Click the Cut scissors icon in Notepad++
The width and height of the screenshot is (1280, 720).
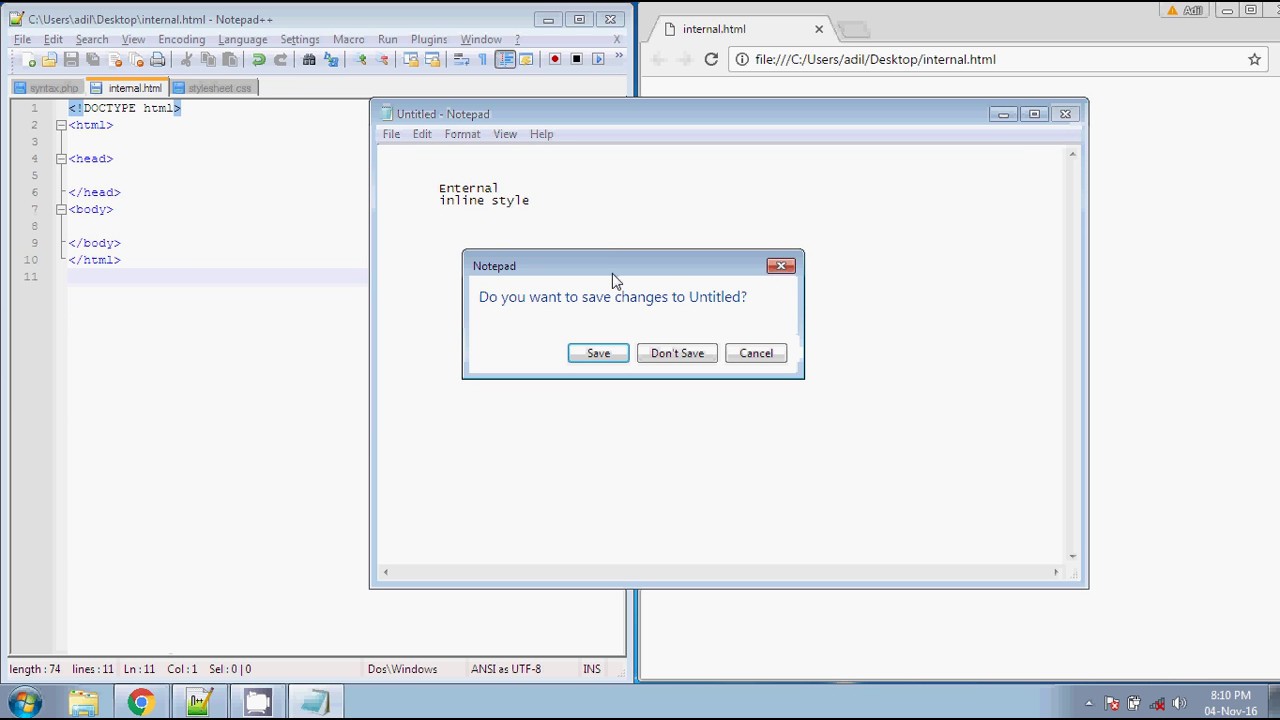[186, 60]
